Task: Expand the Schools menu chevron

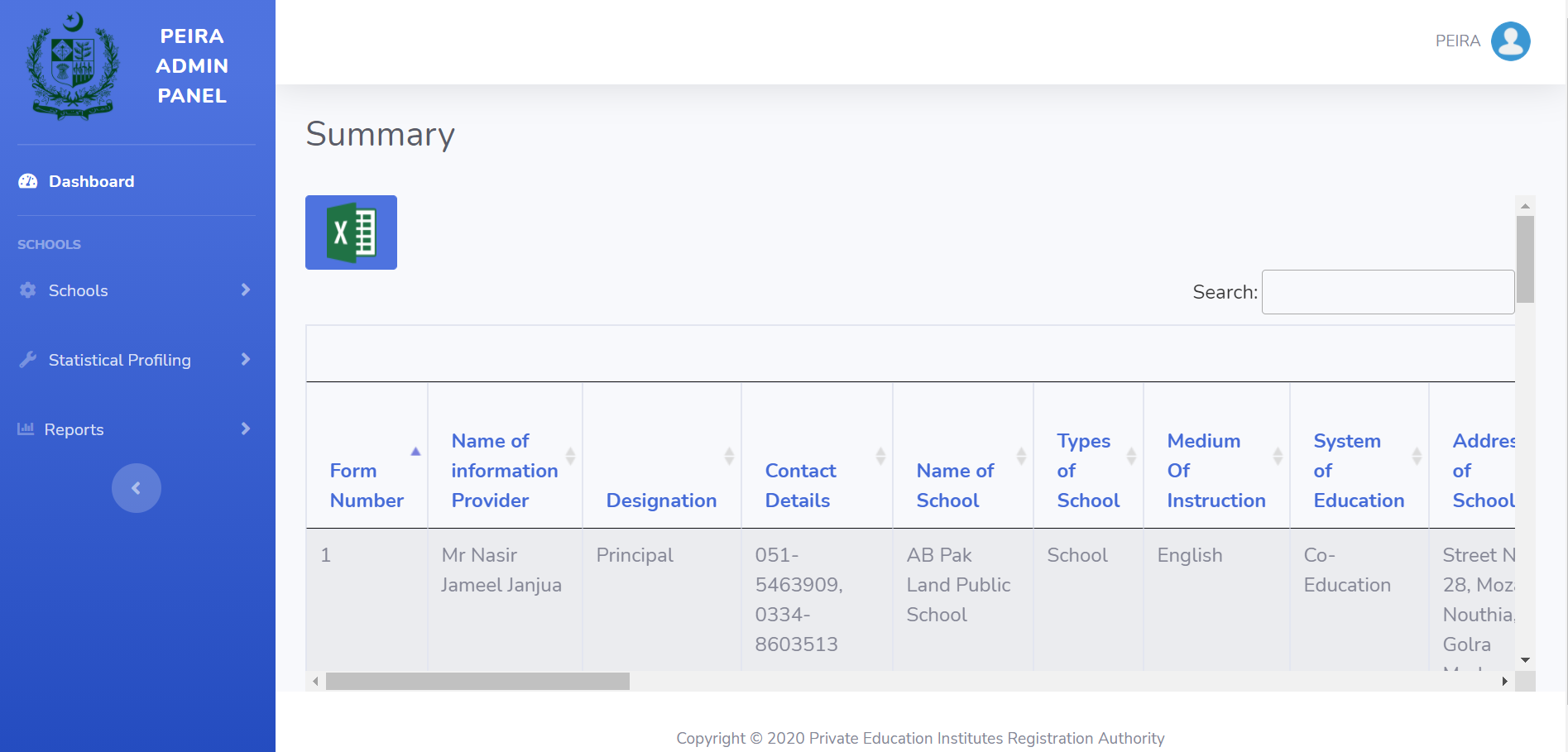Action: point(245,290)
